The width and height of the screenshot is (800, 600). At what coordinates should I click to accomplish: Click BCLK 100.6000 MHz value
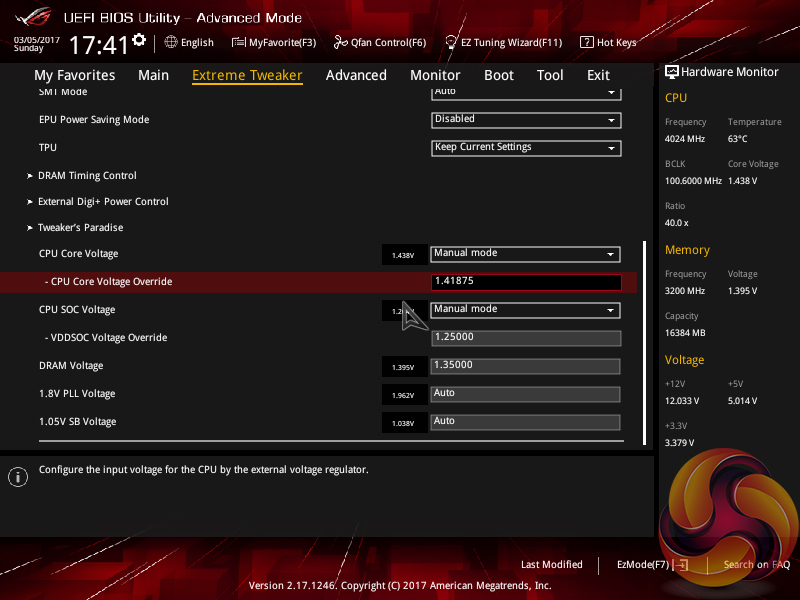[693, 181]
